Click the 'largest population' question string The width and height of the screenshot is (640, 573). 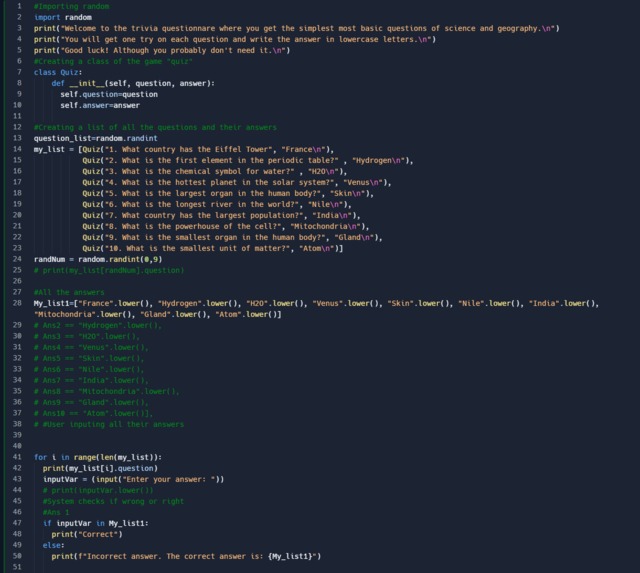(204, 215)
